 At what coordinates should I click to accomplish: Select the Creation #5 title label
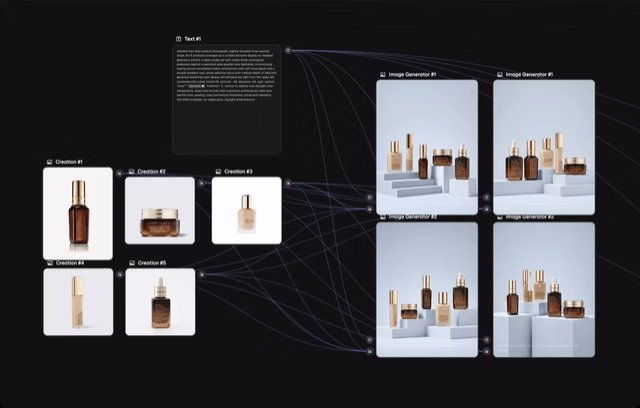152,263
